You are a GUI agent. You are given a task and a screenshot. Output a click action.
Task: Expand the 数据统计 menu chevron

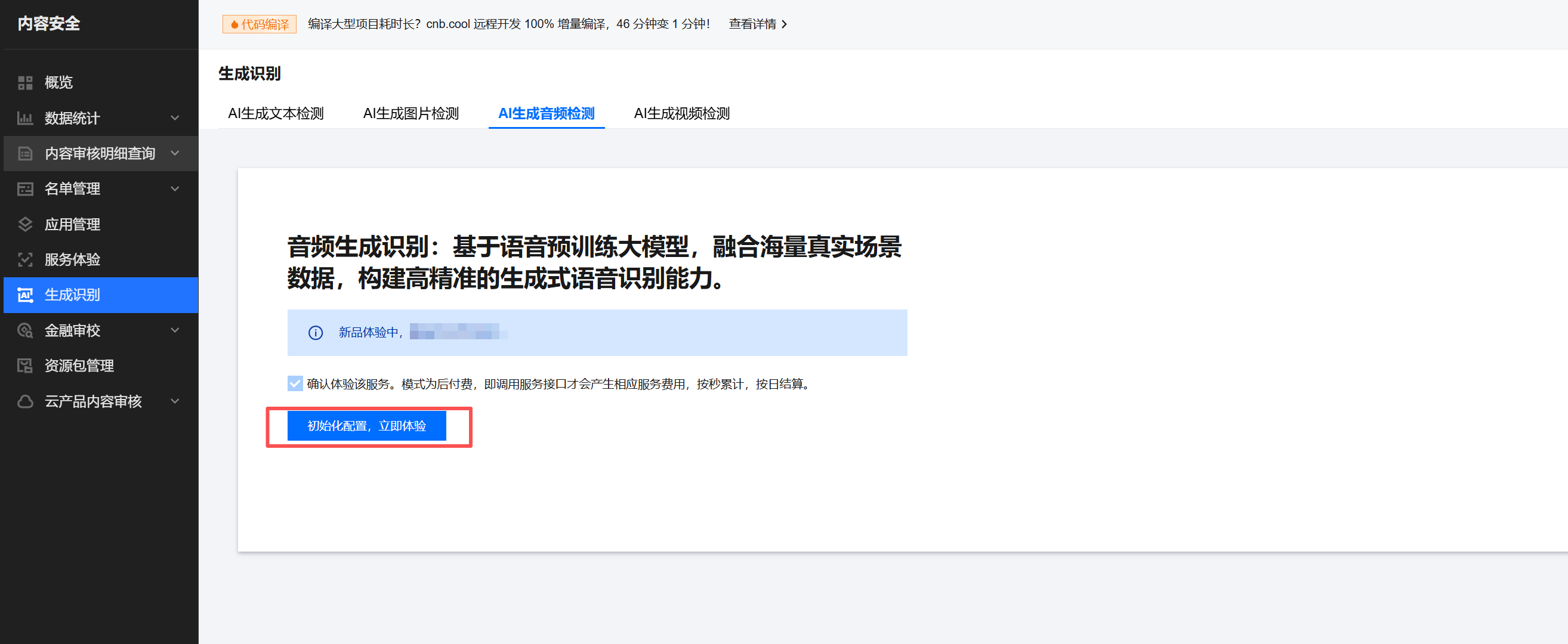pos(175,118)
